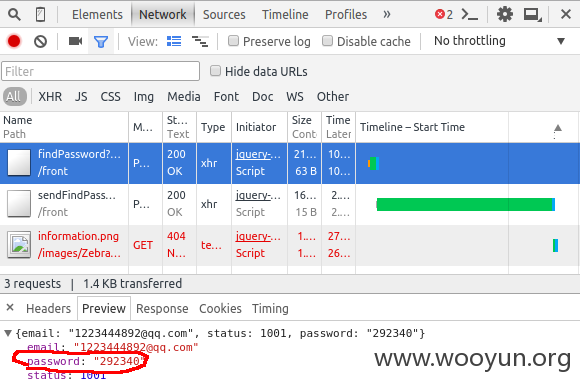Sort by the Time column header

tap(338, 127)
